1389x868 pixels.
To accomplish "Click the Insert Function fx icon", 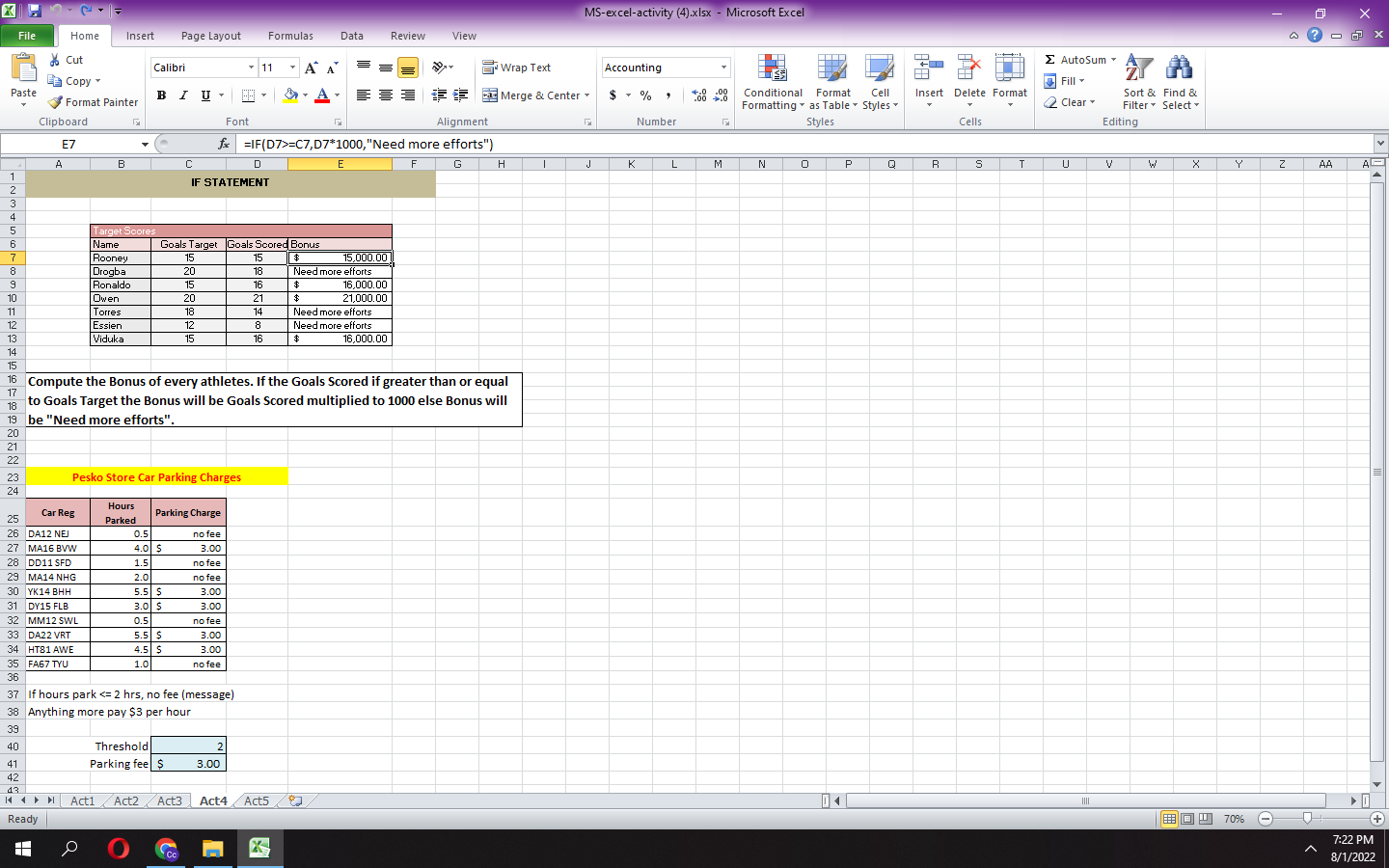I will (x=224, y=144).
